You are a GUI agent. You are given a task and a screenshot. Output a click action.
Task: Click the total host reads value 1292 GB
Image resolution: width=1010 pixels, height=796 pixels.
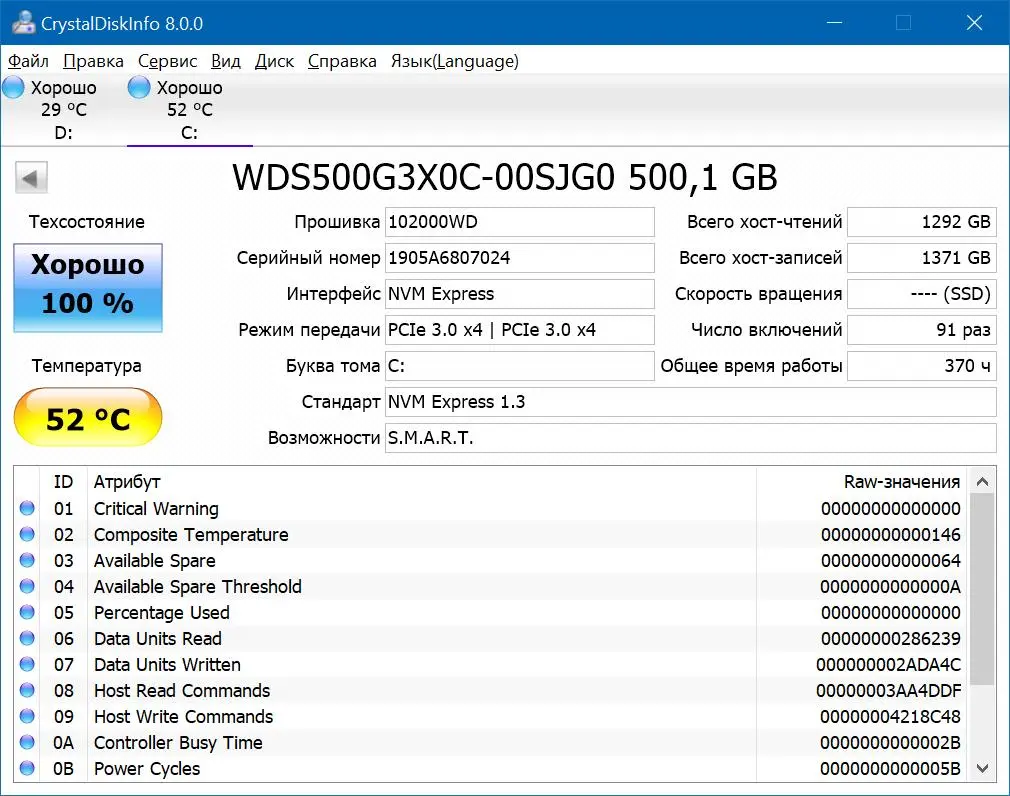click(922, 222)
